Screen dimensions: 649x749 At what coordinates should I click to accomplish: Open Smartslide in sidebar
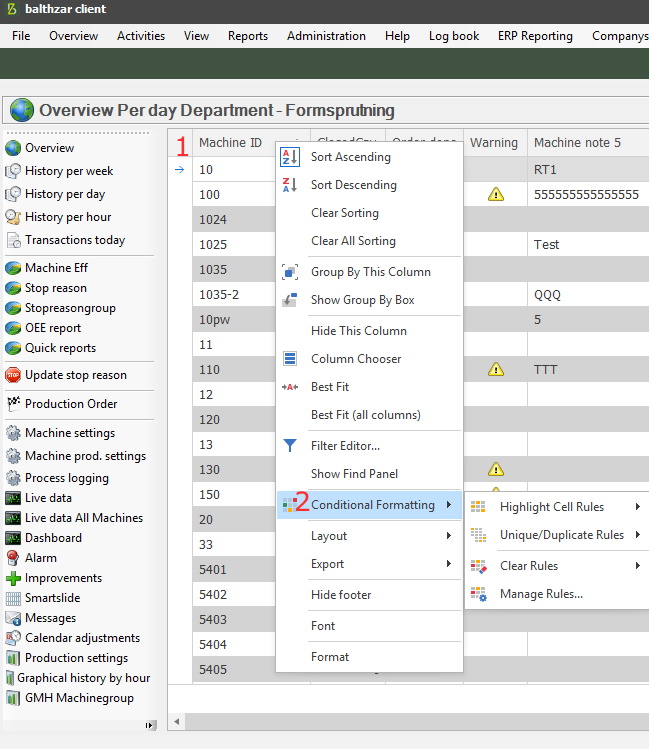click(x=53, y=598)
